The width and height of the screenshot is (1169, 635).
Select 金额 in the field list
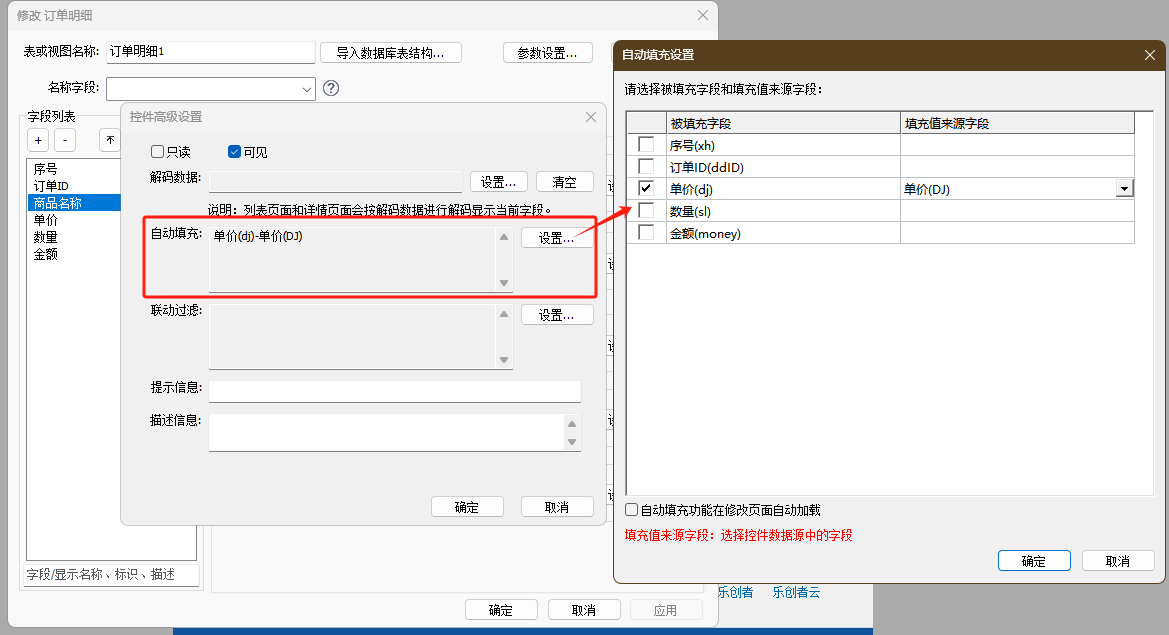(46, 254)
